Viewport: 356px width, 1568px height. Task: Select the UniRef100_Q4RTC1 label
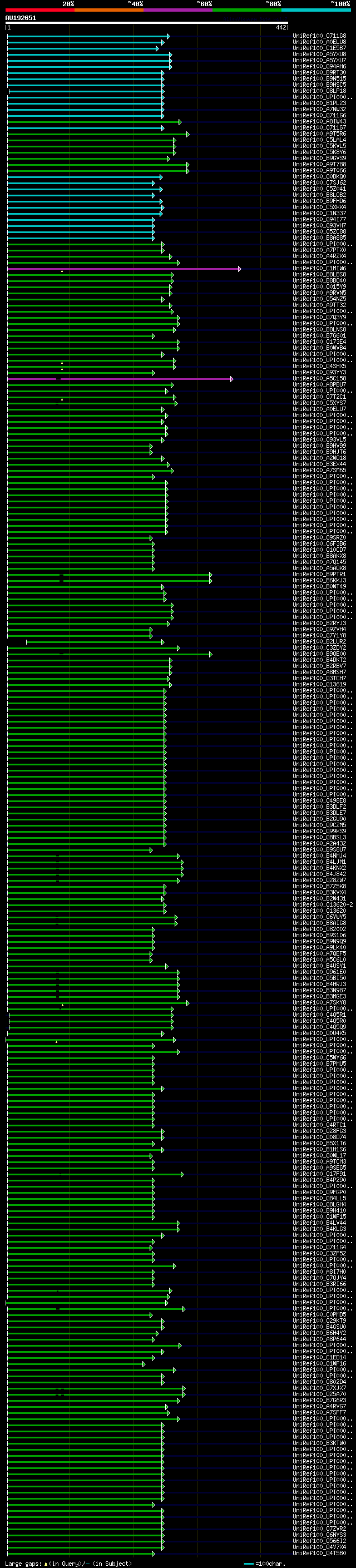pos(319,1124)
